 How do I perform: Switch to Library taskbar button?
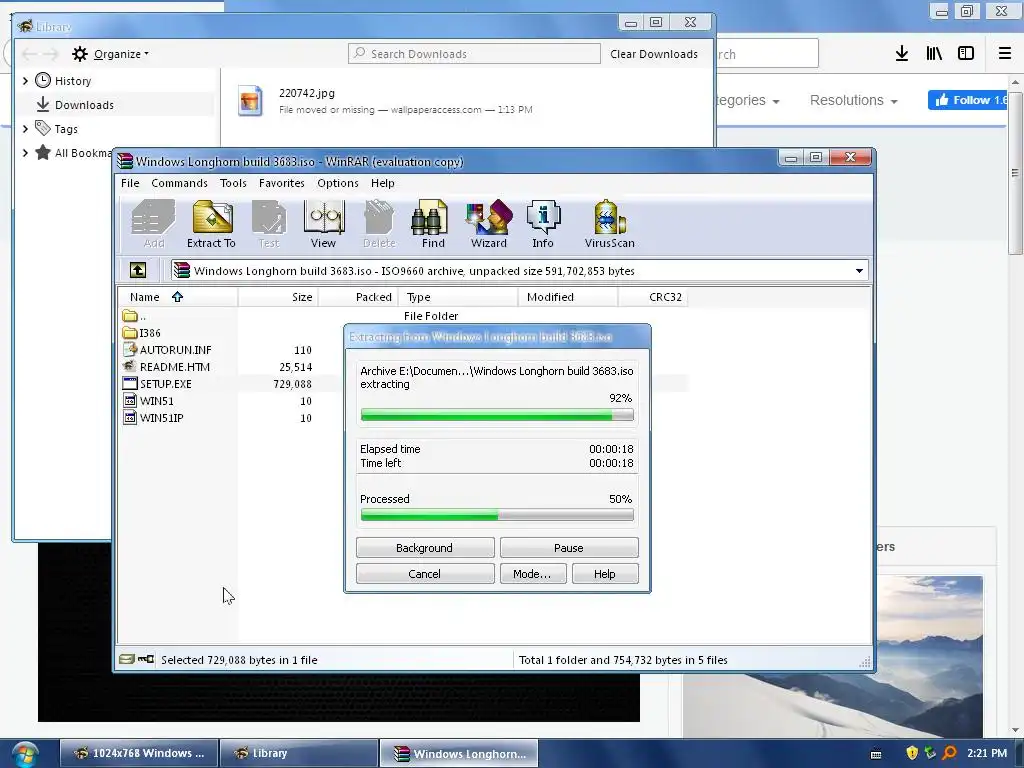click(x=298, y=753)
